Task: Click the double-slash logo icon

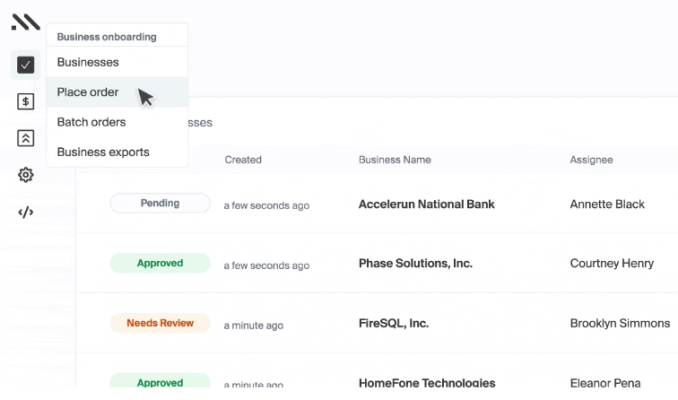Action: [x=26, y=22]
